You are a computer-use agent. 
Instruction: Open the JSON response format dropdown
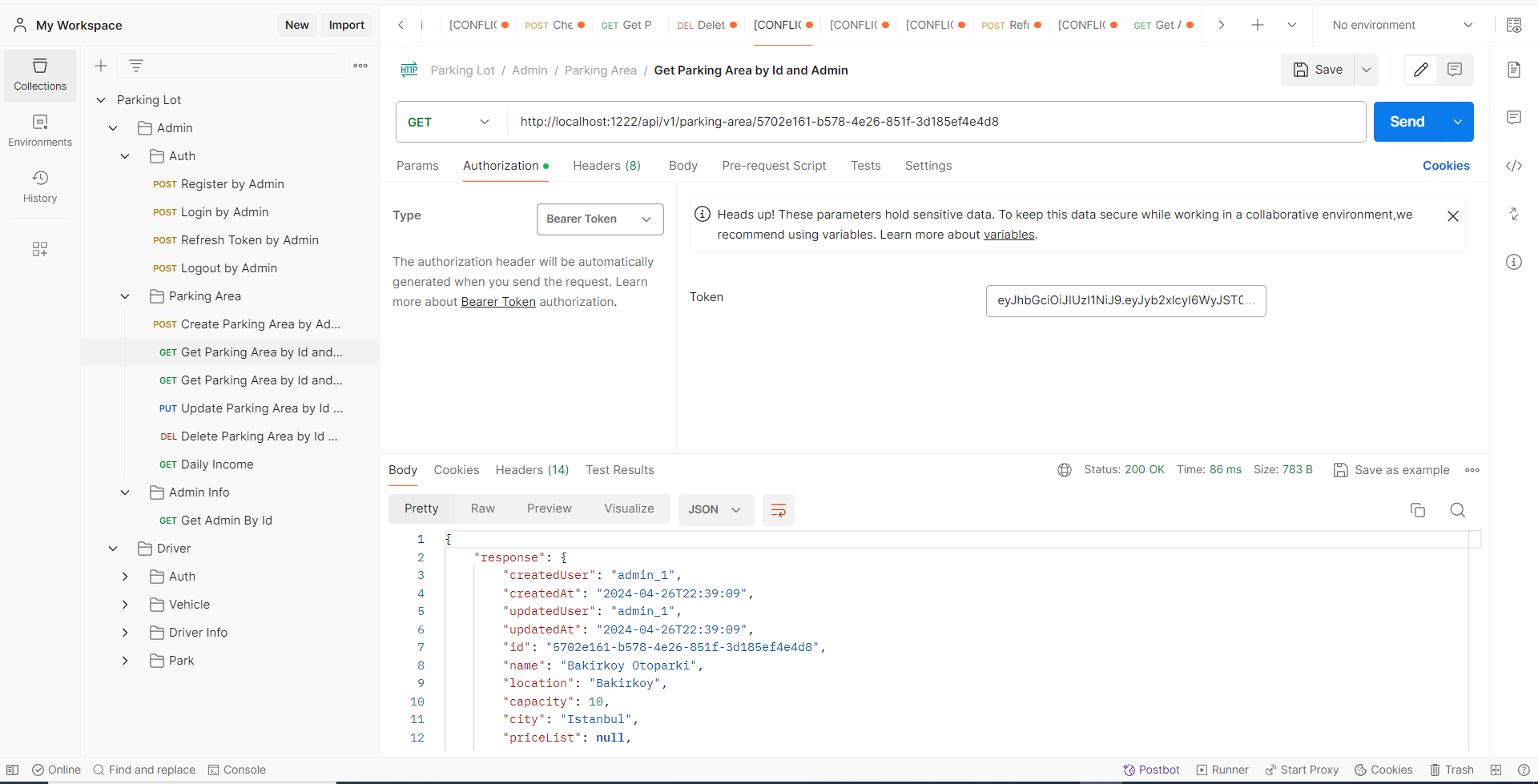[x=715, y=509]
